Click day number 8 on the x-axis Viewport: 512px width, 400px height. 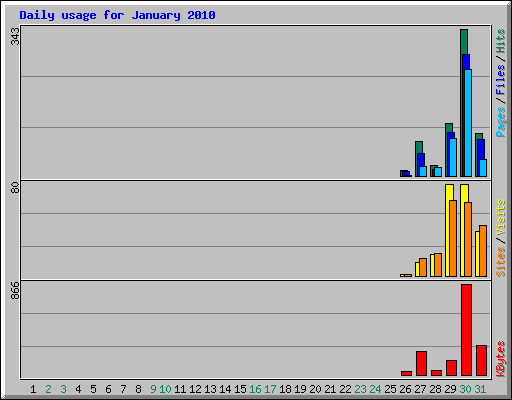[138, 389]
